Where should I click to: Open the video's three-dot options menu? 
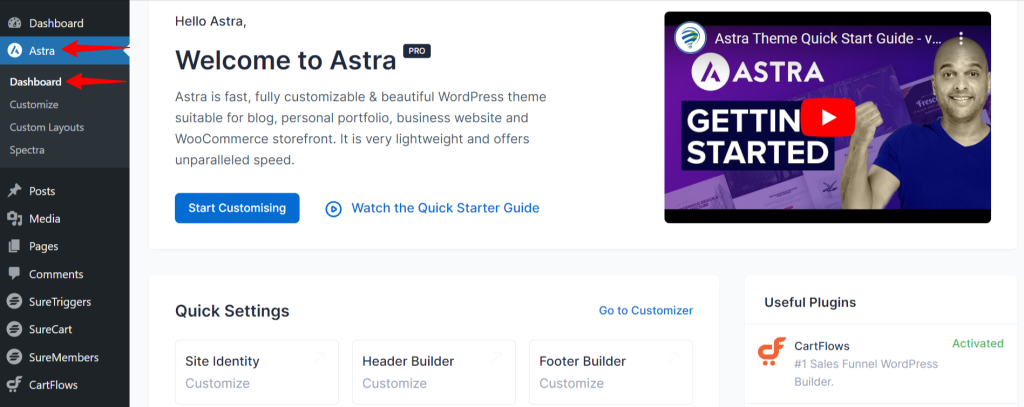coord(961,38)
